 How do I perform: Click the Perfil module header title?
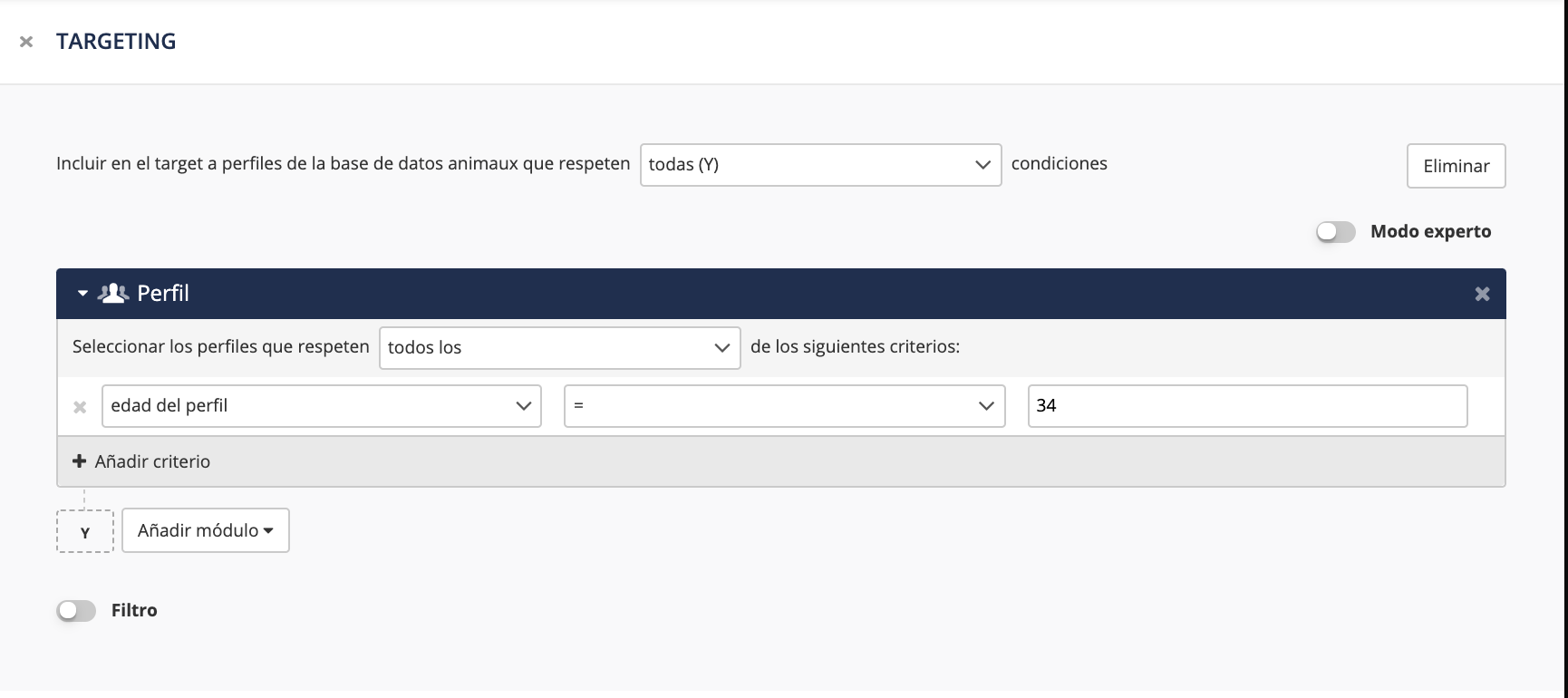pos(163,294)
